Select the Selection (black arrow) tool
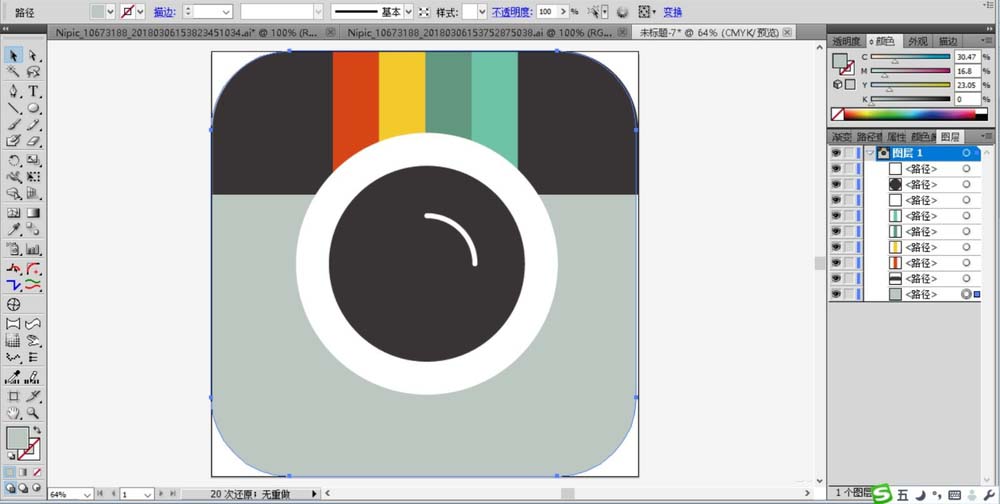Screen dimensions: 1000x504 (14, 56)
